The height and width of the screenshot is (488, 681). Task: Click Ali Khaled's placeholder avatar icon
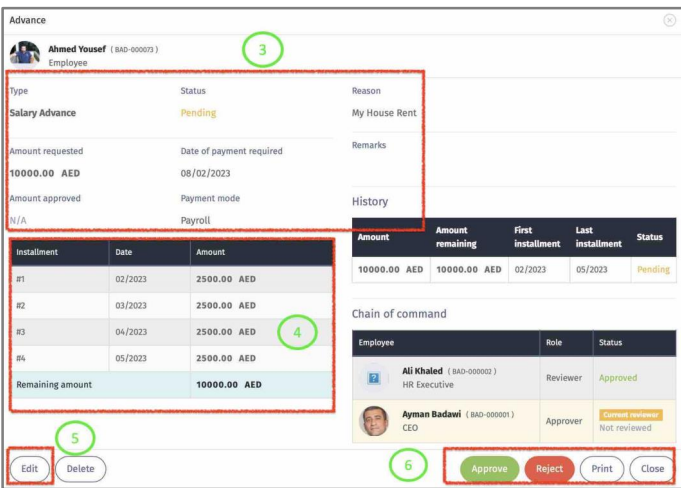(x=375, y=377)
